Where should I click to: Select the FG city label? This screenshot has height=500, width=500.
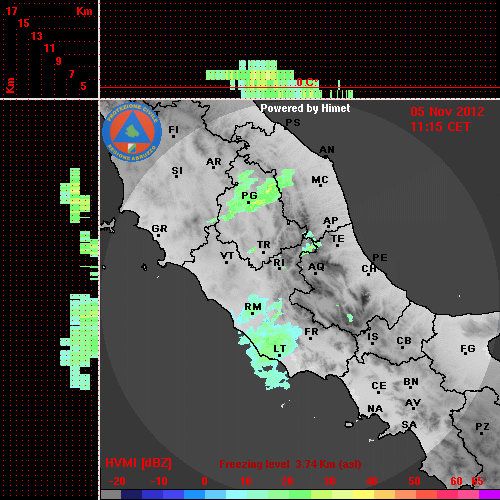click(x=468, y=349)
